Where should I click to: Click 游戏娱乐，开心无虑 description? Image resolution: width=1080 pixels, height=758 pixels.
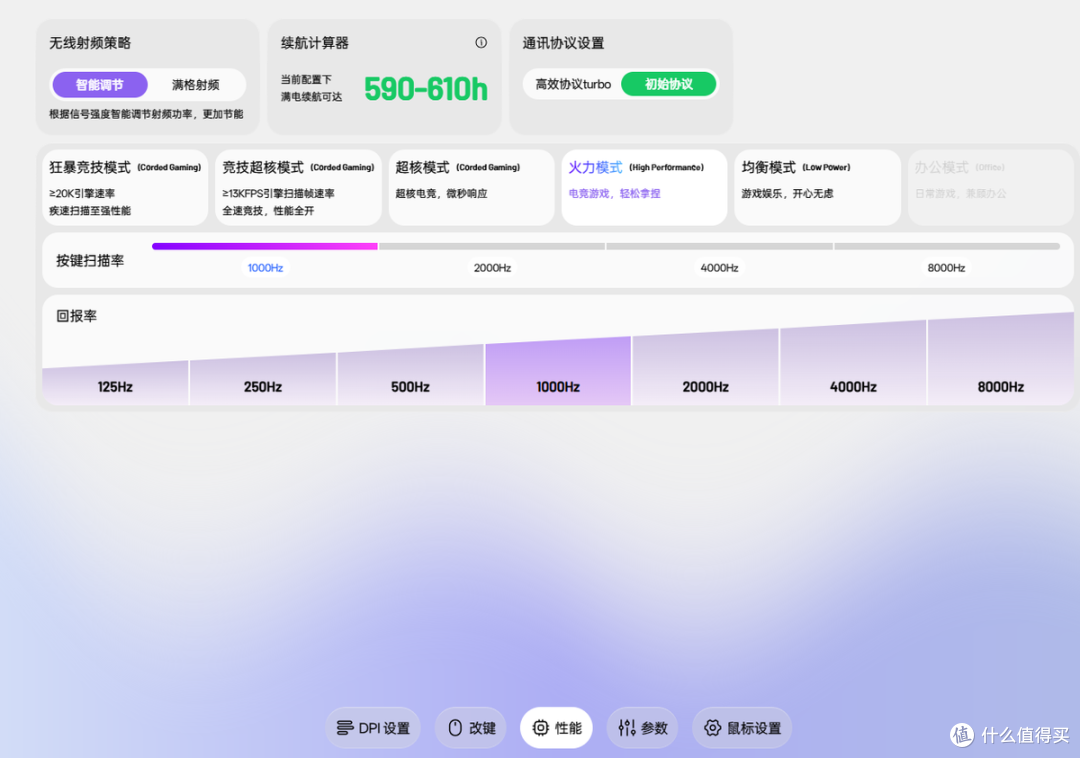(787, 193)
